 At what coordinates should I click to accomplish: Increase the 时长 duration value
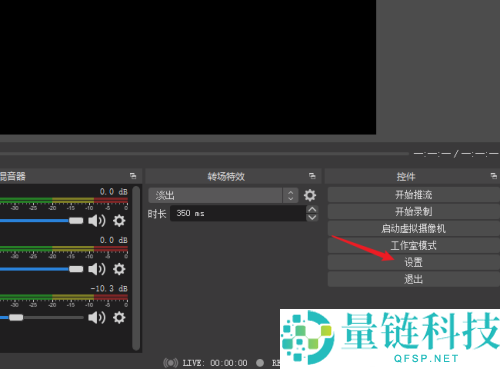click(x=312, y=209)
